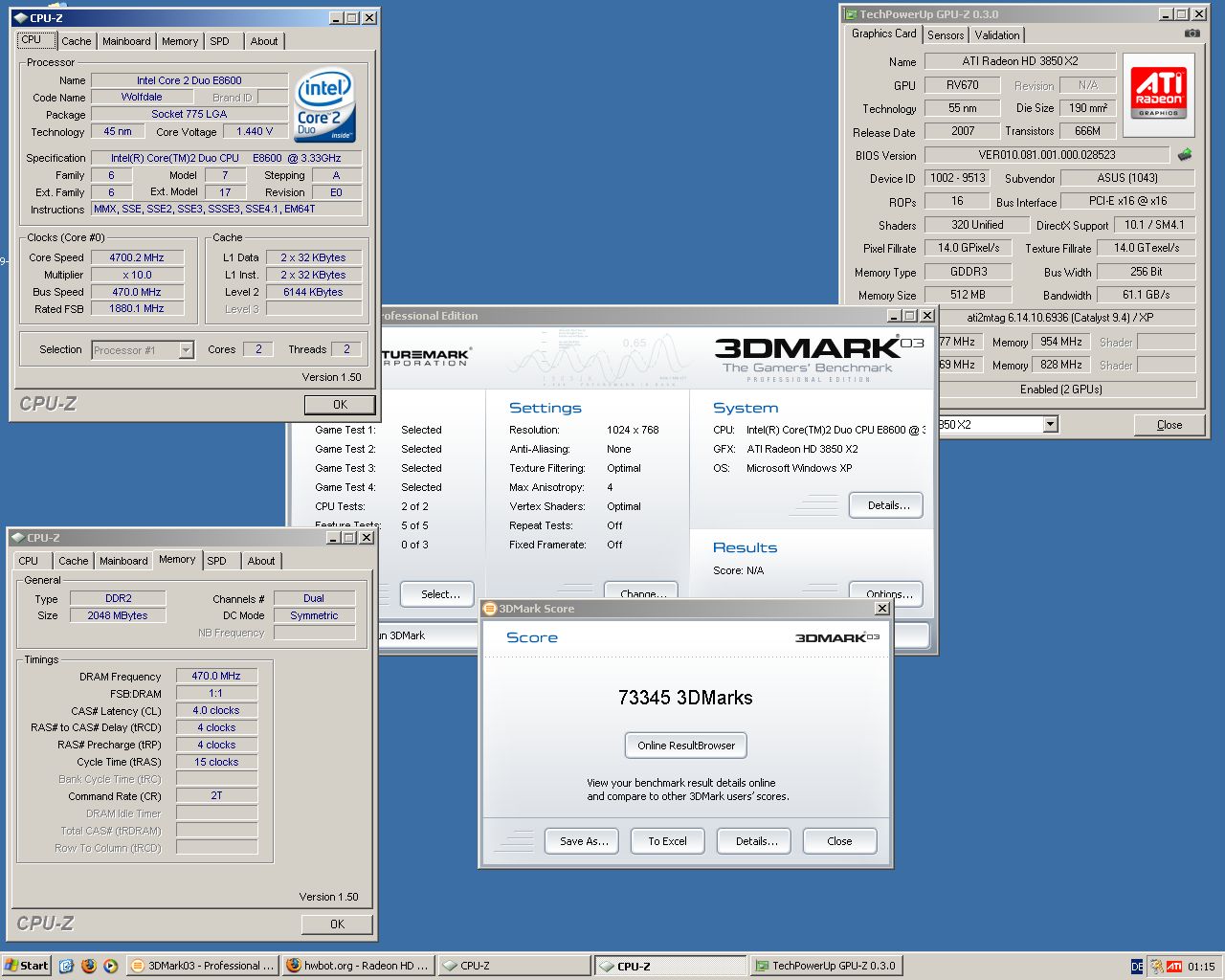This screenshot has height=980, width=1225.
Task: Open the GPU selection dropdown in GPU-Z
Action: 1050,424
